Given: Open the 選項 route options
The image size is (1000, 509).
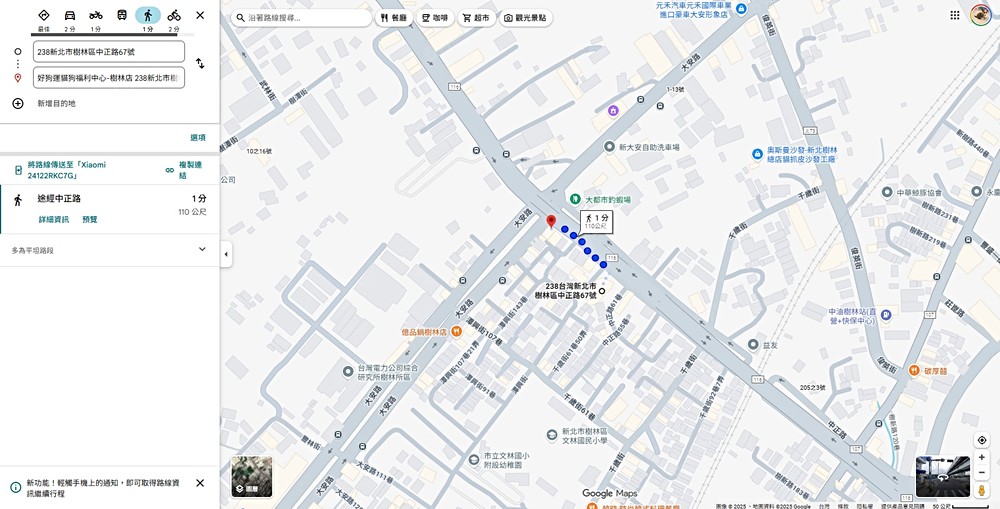Looking at the screenshot, I should (x=198, y=137).
